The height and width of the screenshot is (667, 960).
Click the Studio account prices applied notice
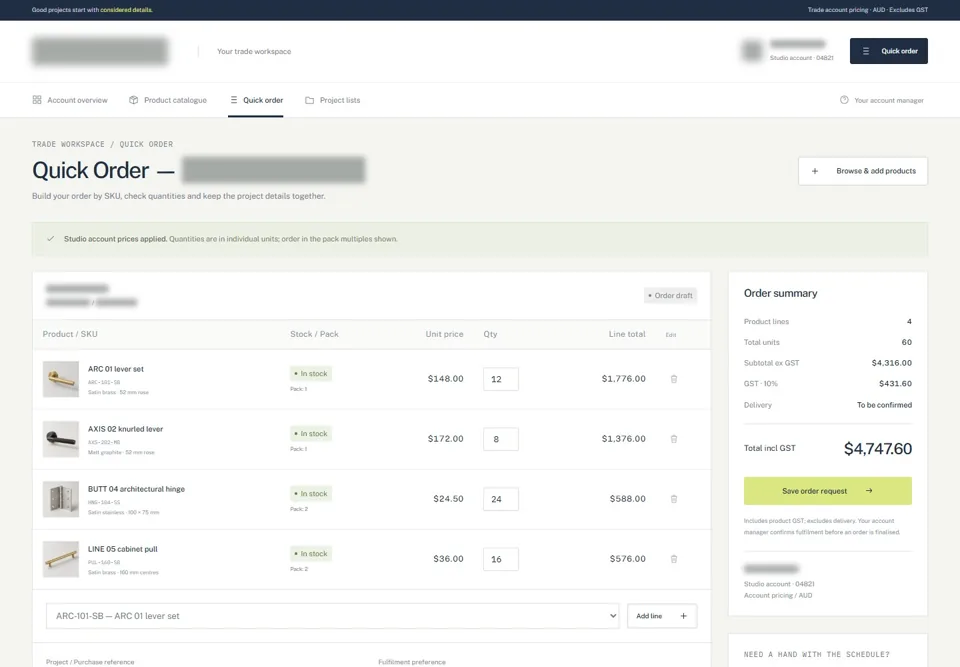point(480,239)
